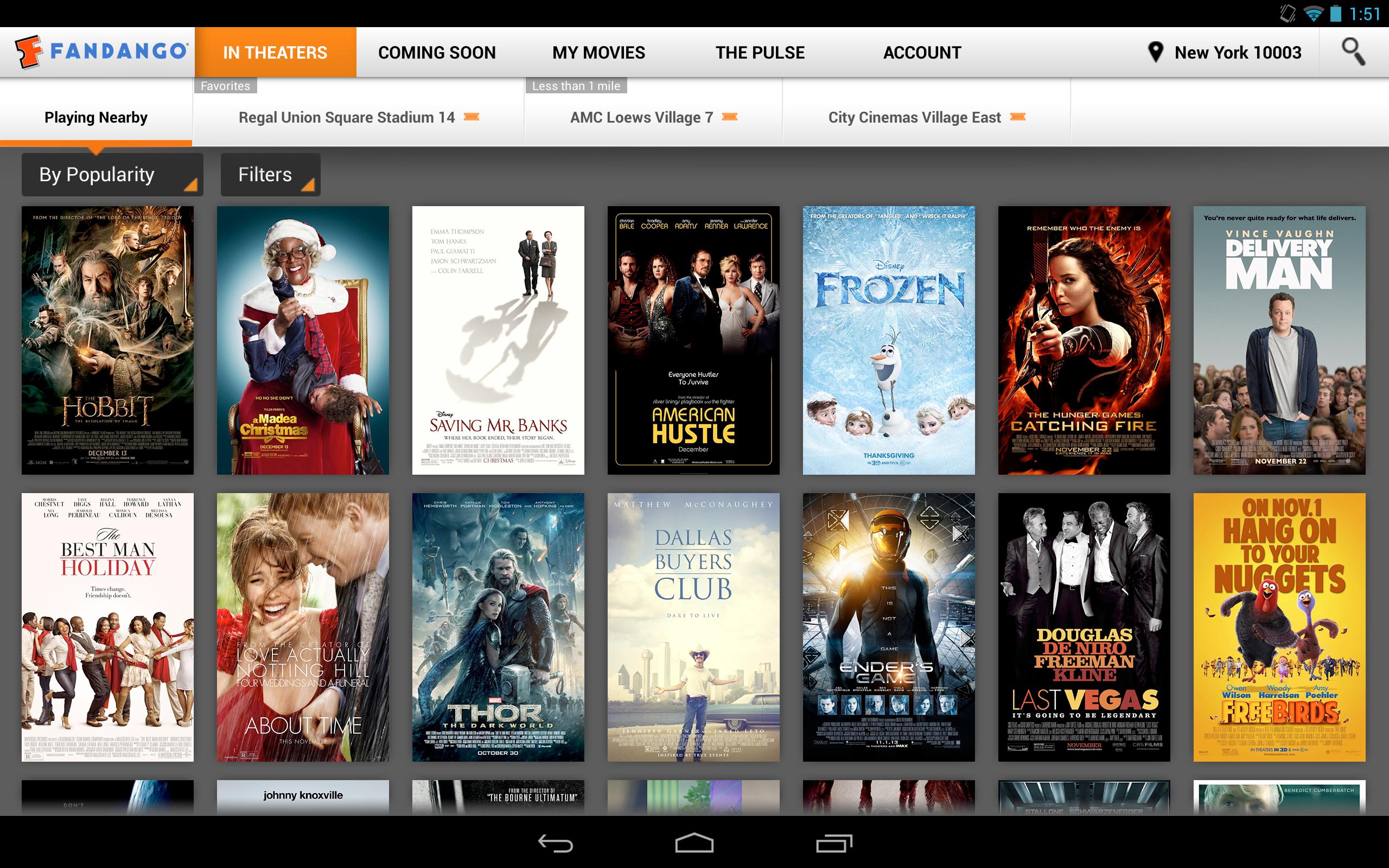Open the Bourne Ultimatum director poster
This screenshot has height=868, width=1389.
coord(498,797)
